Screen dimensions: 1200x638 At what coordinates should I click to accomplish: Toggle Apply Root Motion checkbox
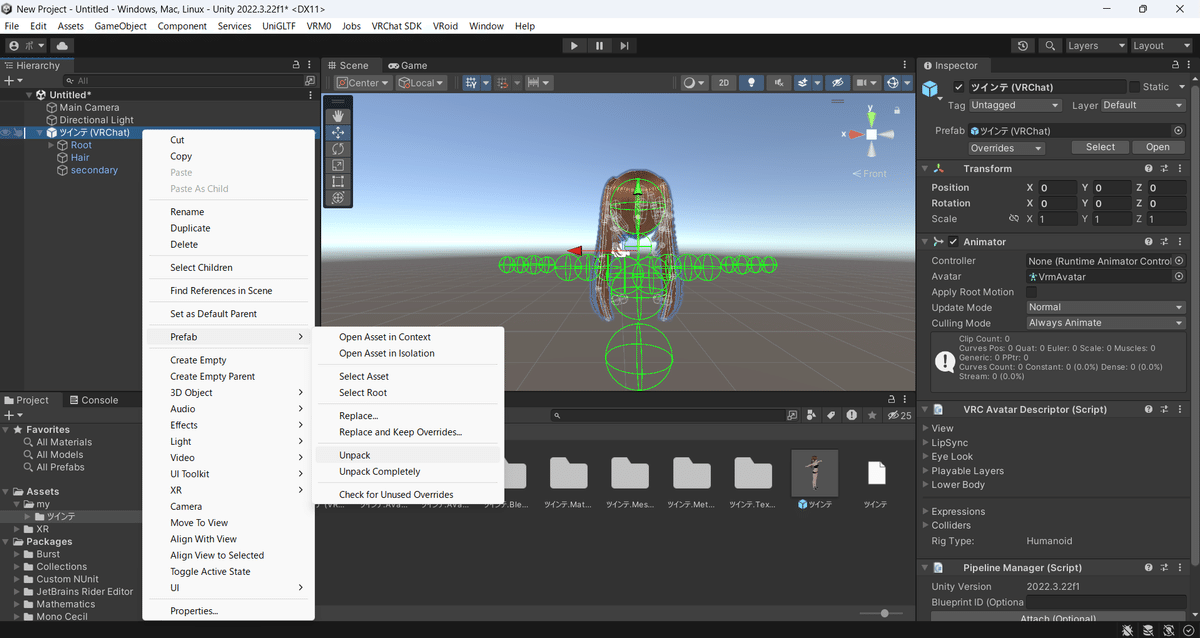click(1032, 292)
